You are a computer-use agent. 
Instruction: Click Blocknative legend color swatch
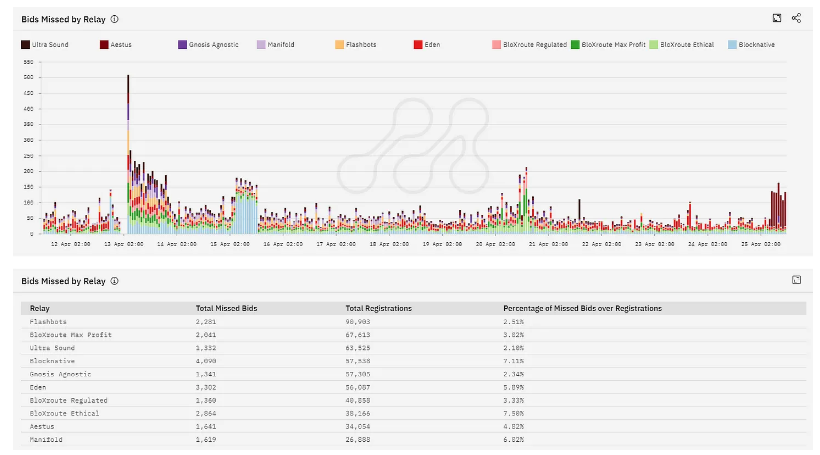[x=732, y=44]
